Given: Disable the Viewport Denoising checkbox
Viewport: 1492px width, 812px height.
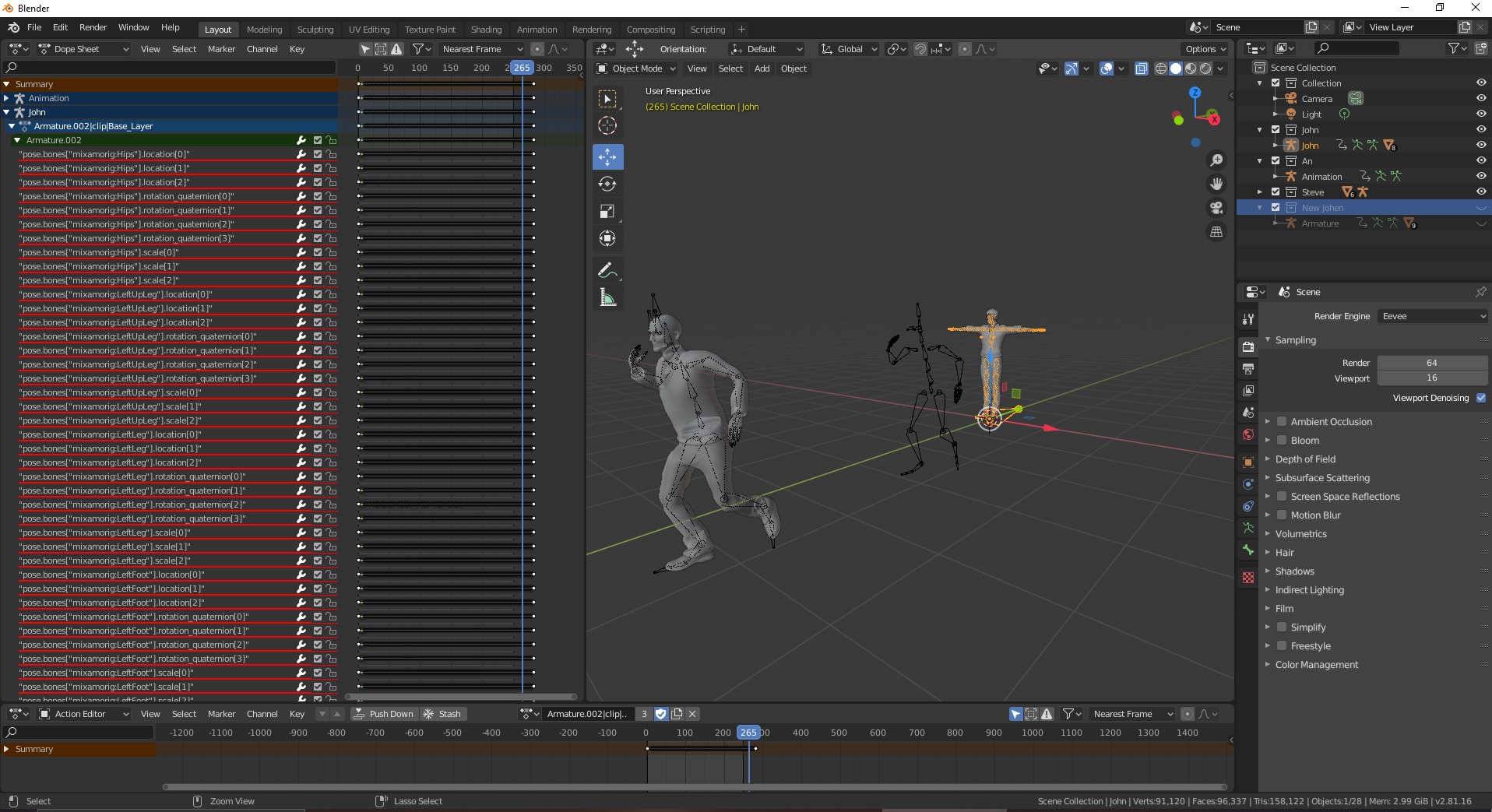Looking at the screenshot, I should [1481, 398].
